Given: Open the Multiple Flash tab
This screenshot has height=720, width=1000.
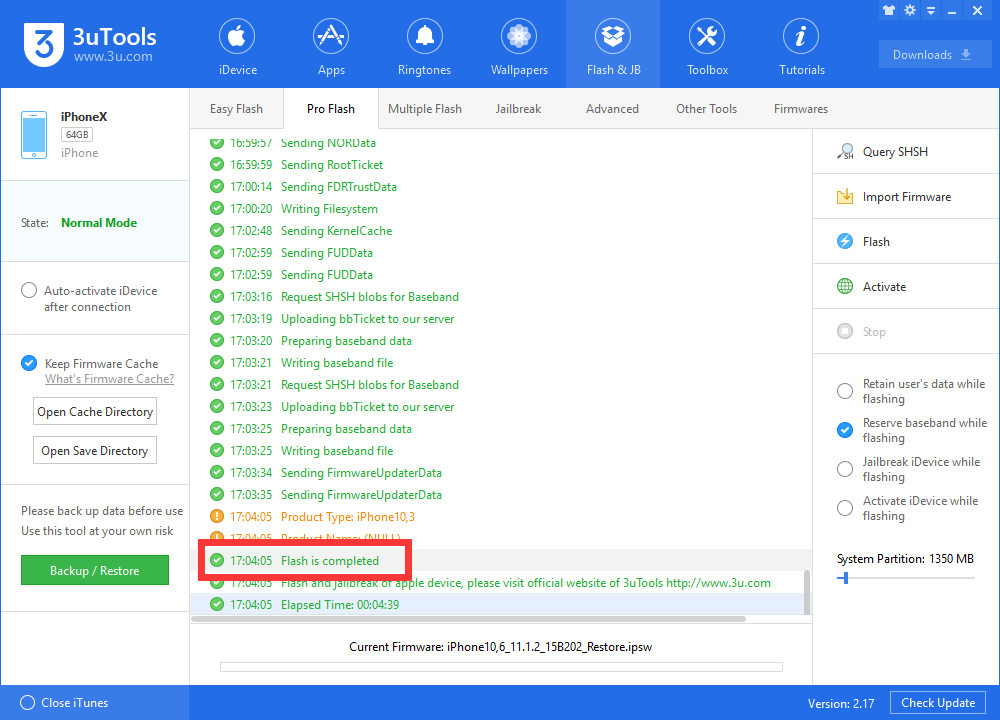Looking at the screenshot, I should 425,109.
